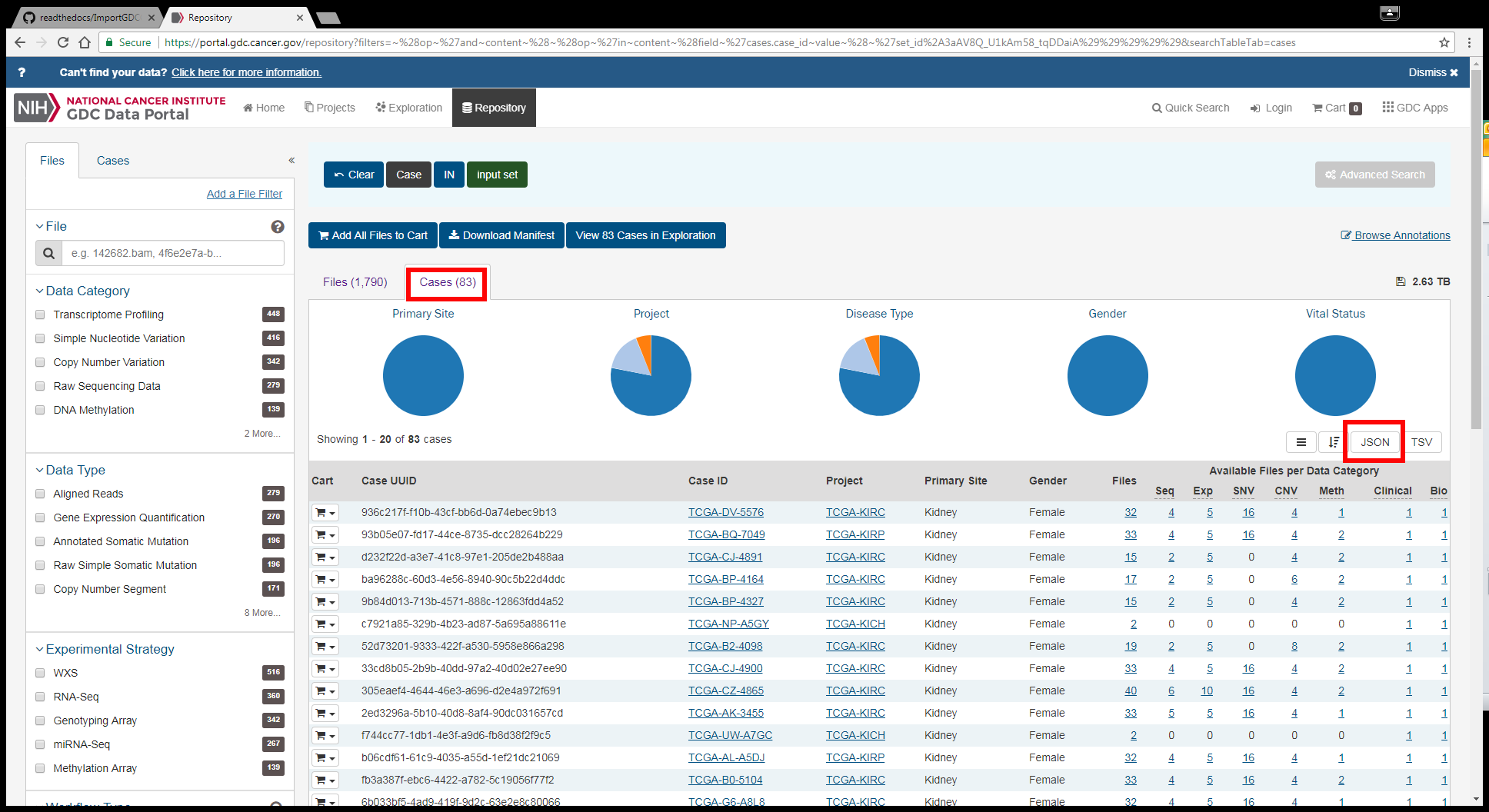1489x812 pixels.
Task: Go to the Projects page
Action: click(330, 108)
